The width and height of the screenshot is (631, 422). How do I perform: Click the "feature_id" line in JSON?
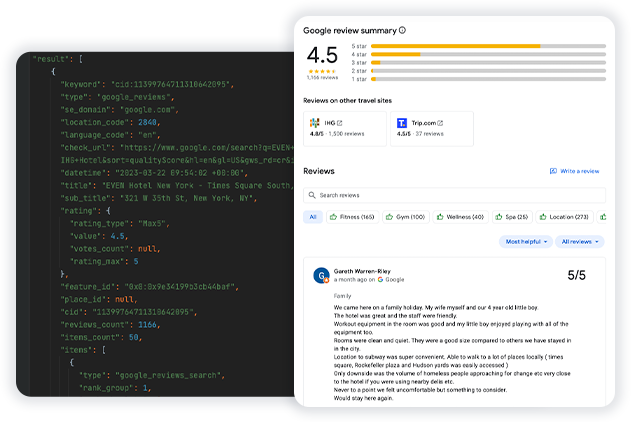click(x=150, y=287)
